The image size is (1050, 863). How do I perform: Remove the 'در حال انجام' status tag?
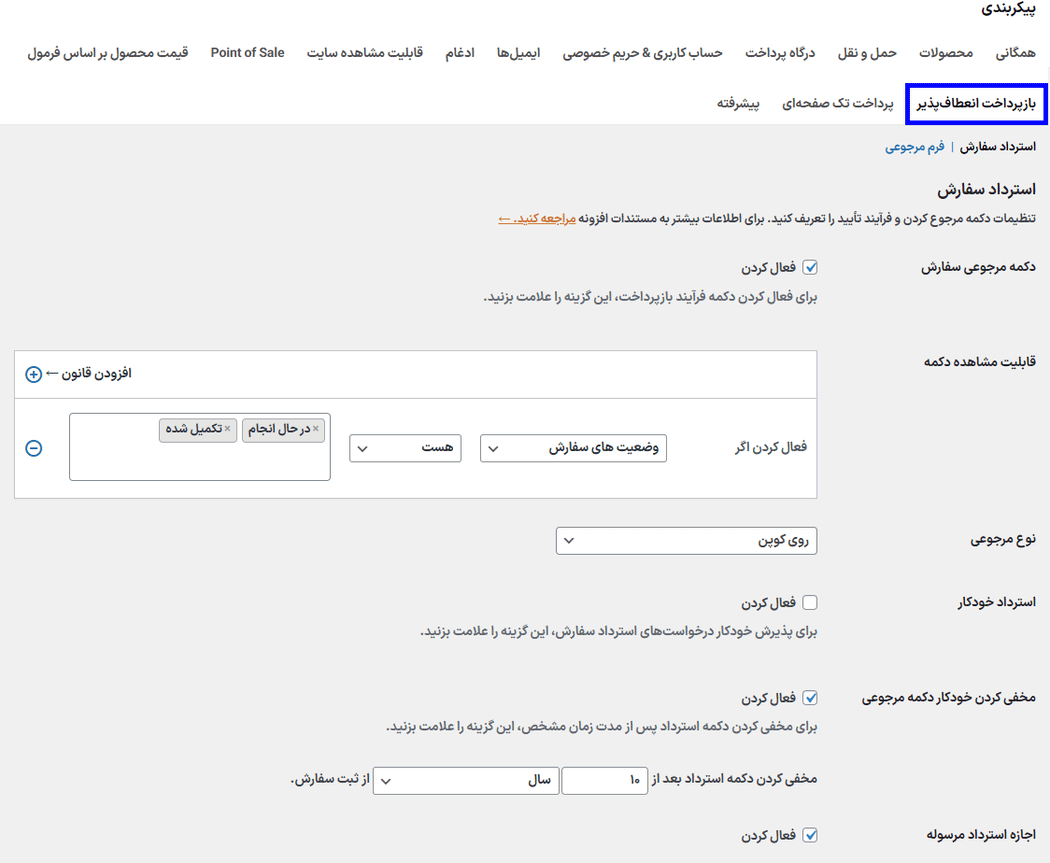316,429
